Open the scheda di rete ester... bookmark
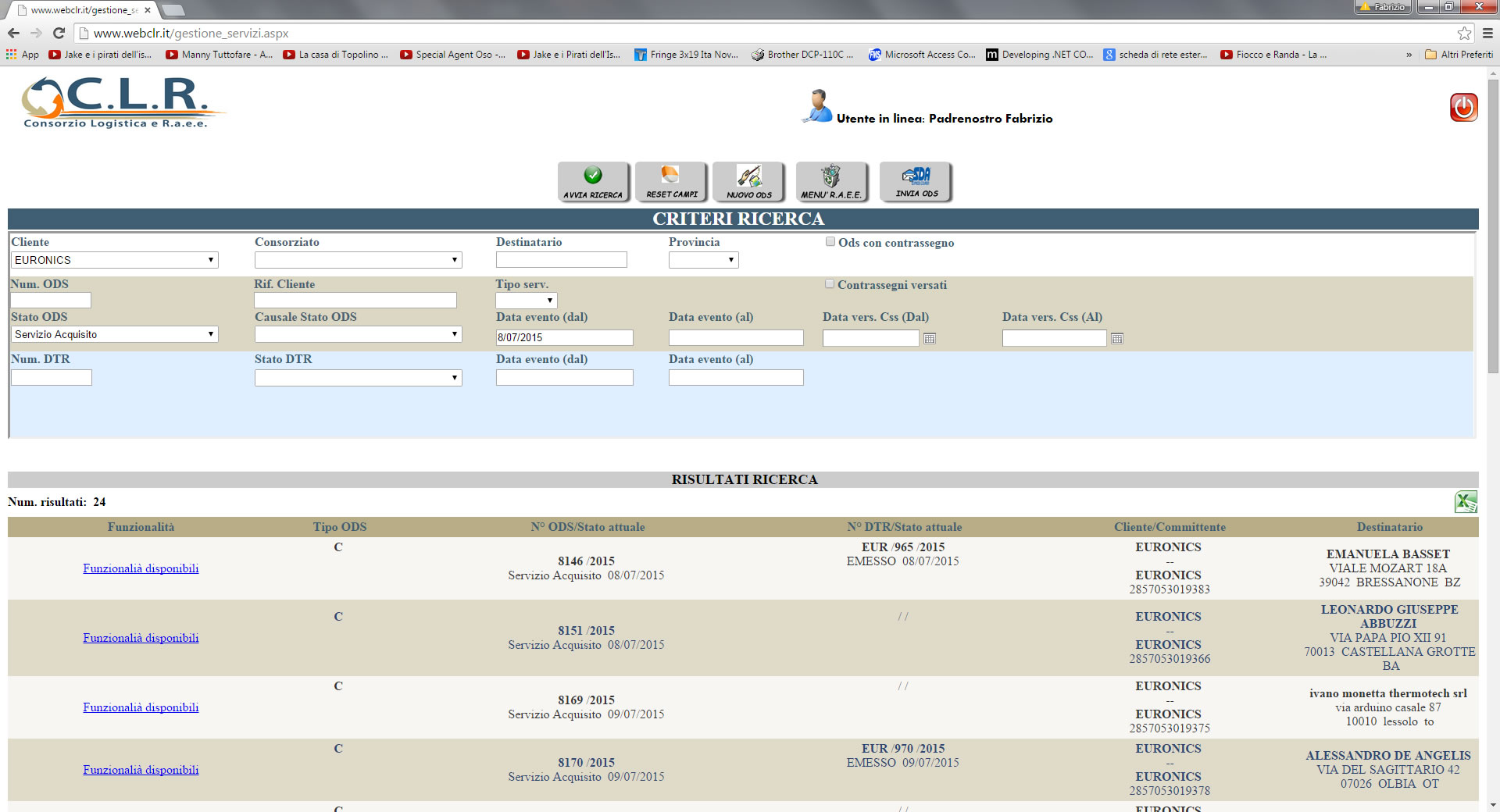 pyautogui.click(x=1155, y=55)
